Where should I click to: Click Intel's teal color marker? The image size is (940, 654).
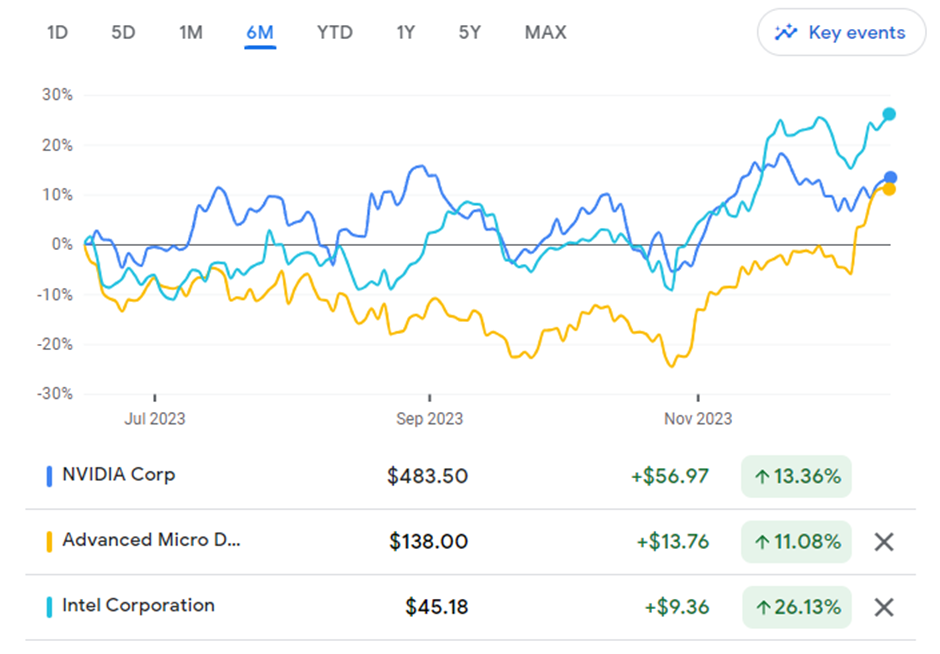[x=50, y=607]
